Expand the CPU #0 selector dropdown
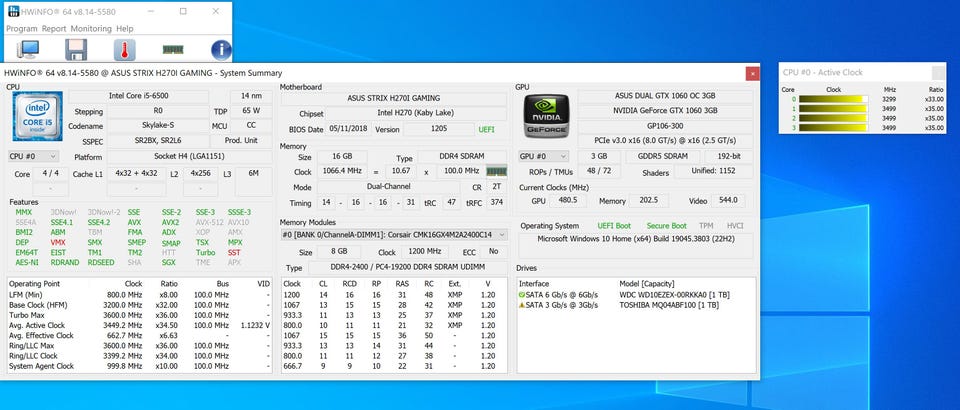 34,156
